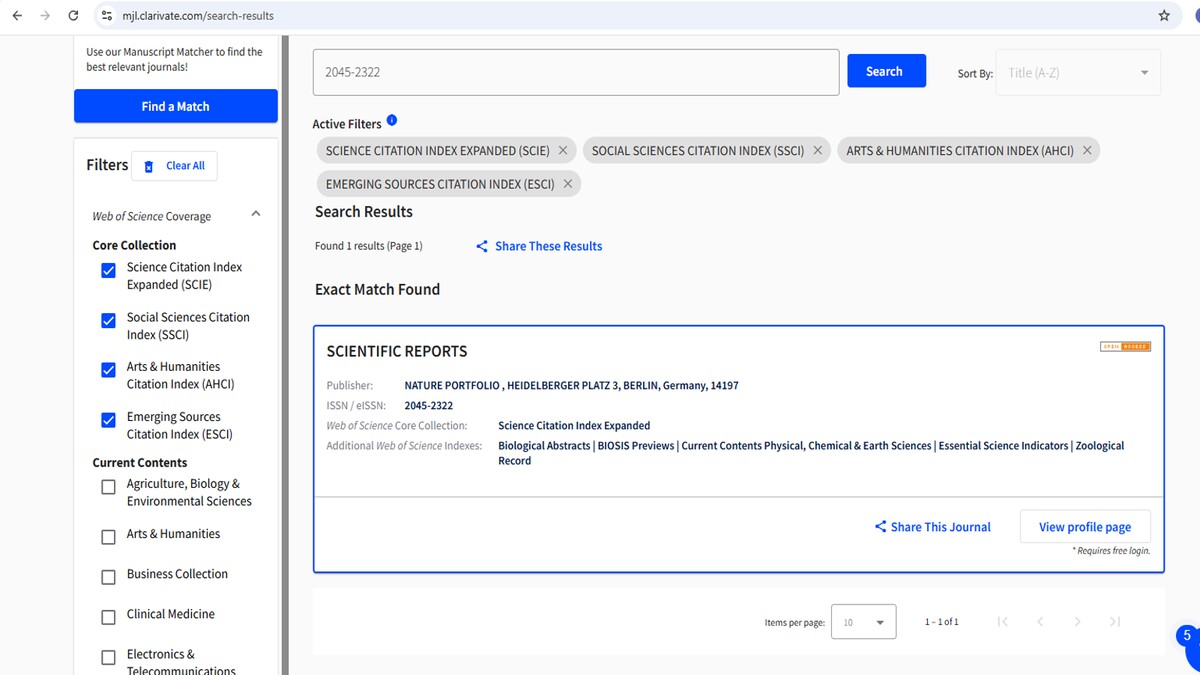This screenshot has width=1200, height=675.
Task: Uncheck Science Citation Index Expanded (SCIE)
Action: coord(109,271)
